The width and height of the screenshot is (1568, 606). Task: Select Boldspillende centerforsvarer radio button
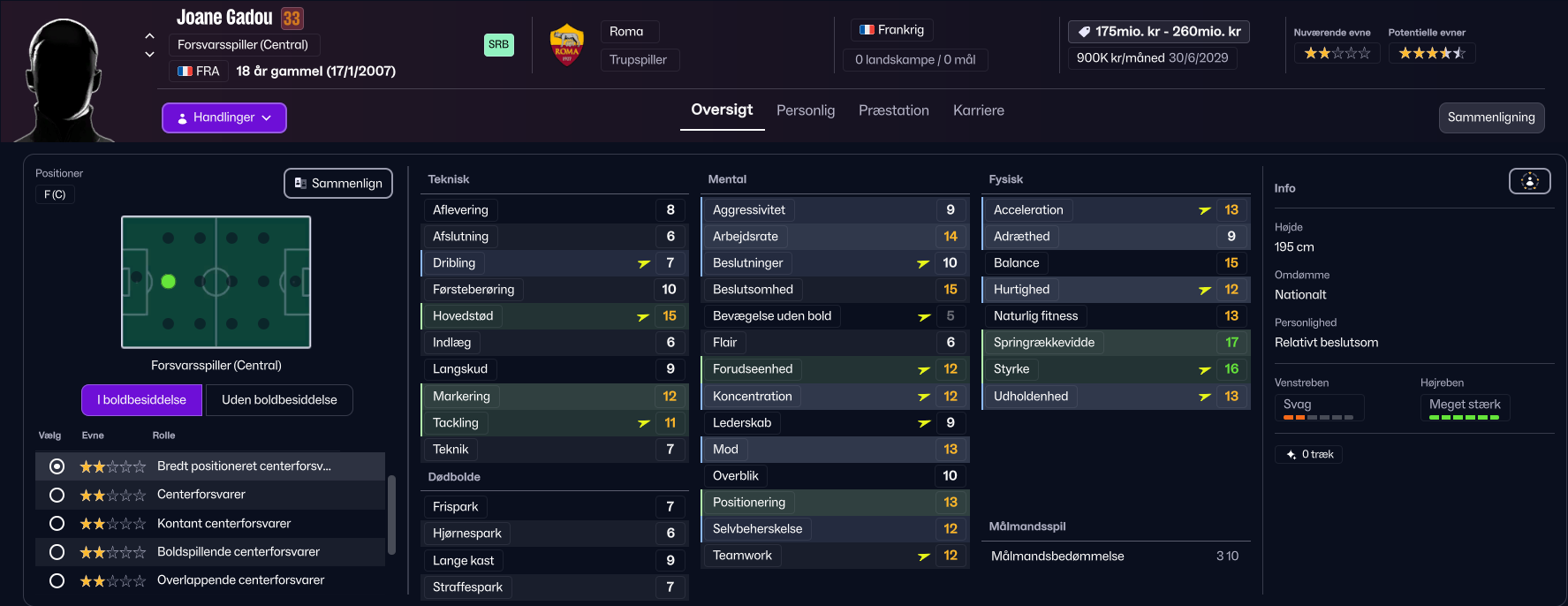(57, 551)
